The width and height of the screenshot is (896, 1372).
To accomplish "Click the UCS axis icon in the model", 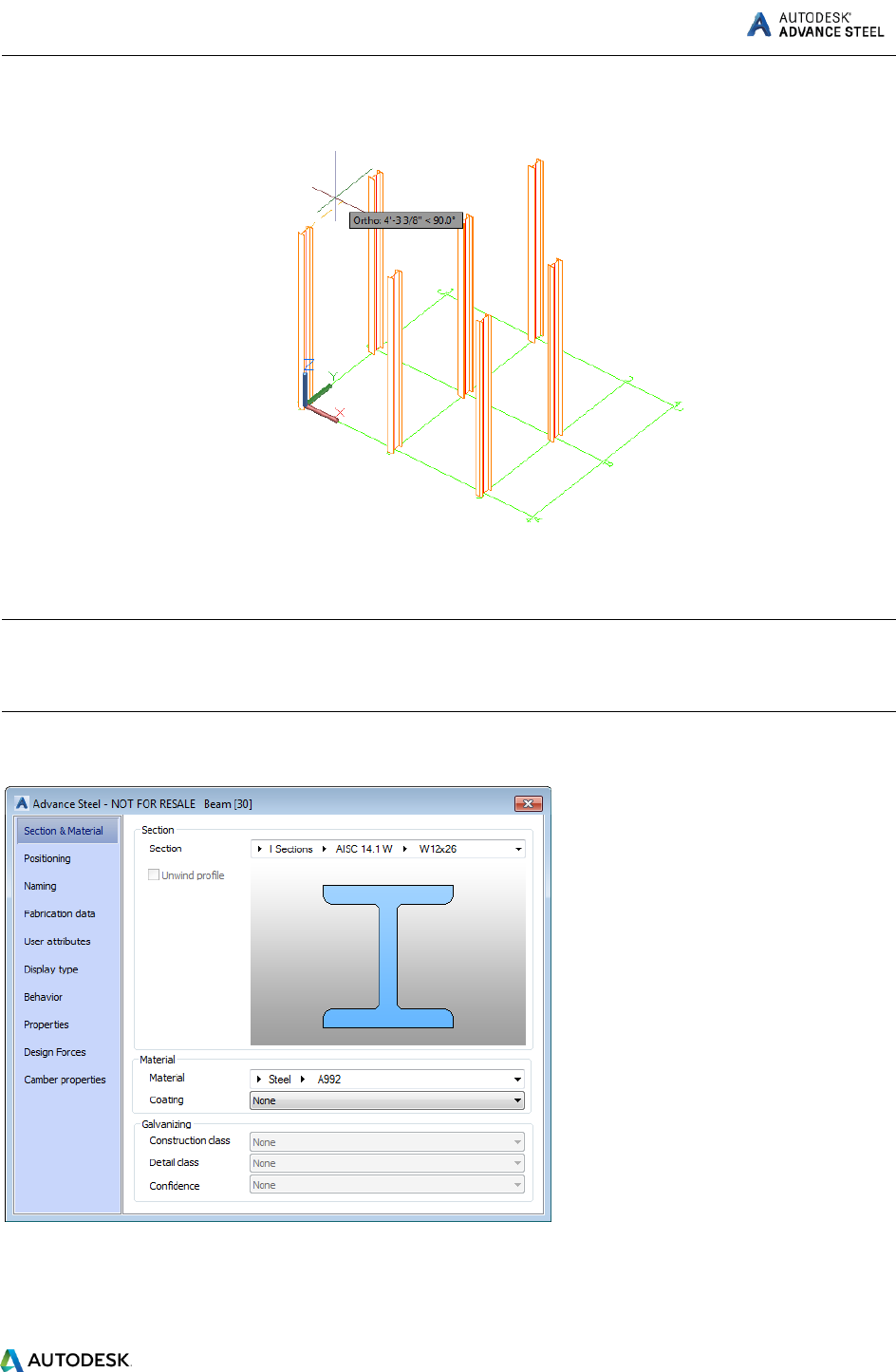I will pos(321,390).
